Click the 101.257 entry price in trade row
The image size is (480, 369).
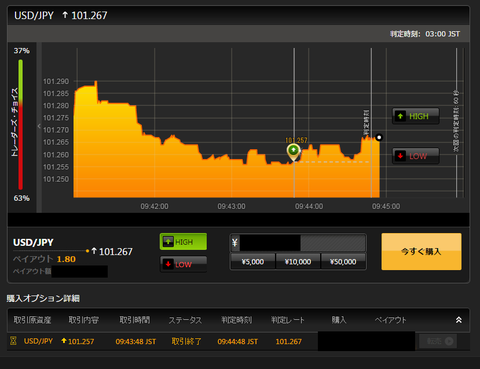click(x=81, y=341)
